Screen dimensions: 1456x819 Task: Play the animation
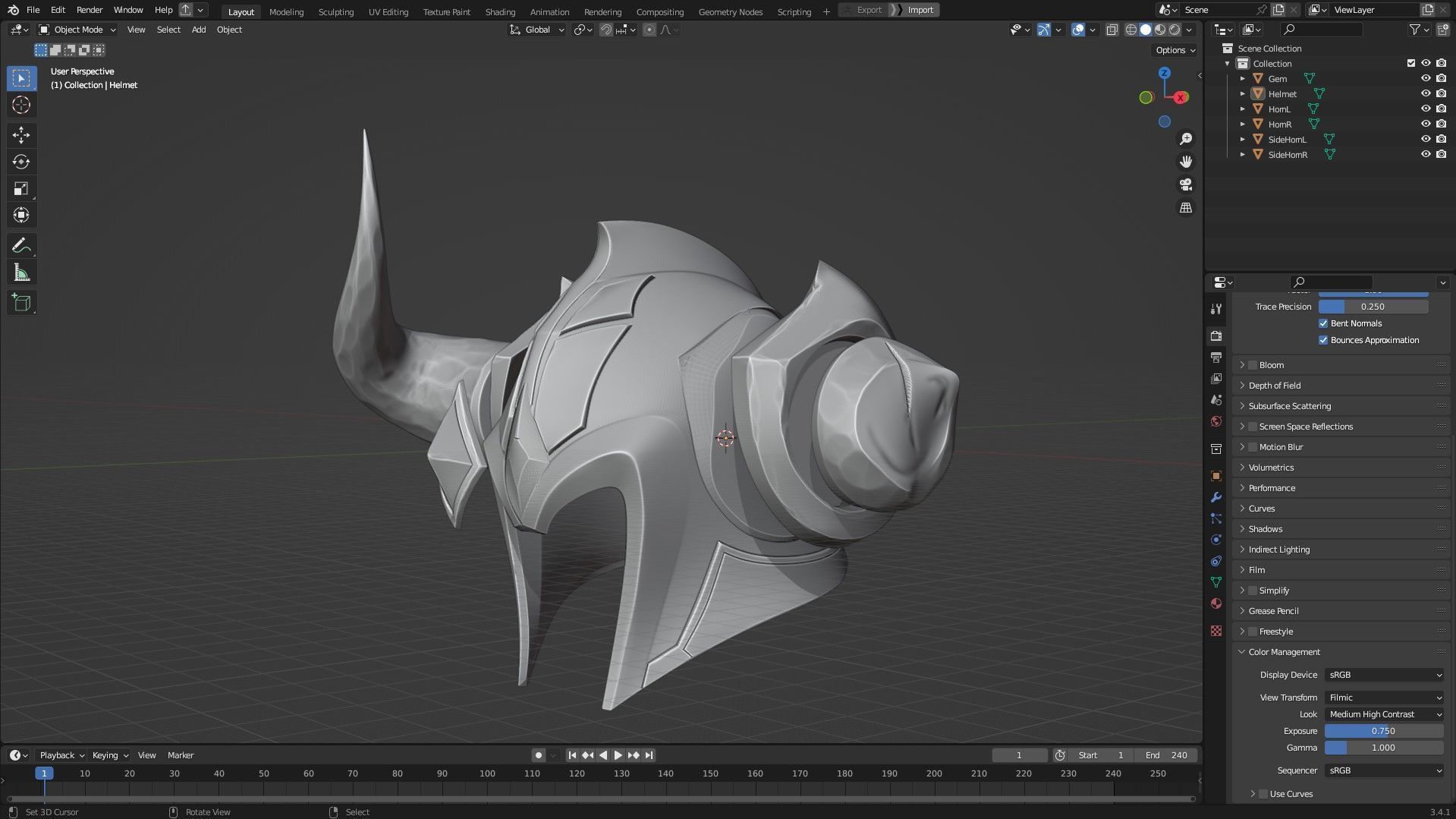click(618, 755)
